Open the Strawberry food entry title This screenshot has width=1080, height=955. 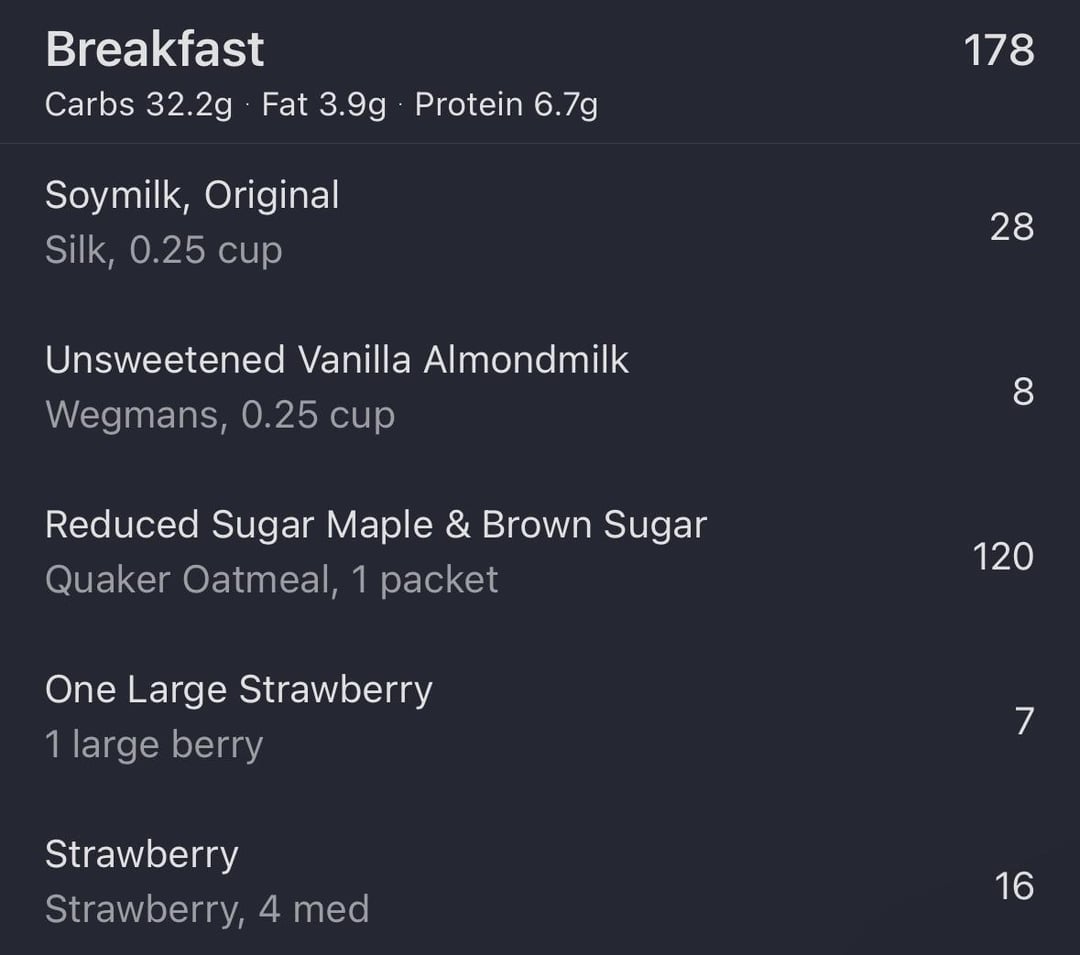click(x=142, y=854)
